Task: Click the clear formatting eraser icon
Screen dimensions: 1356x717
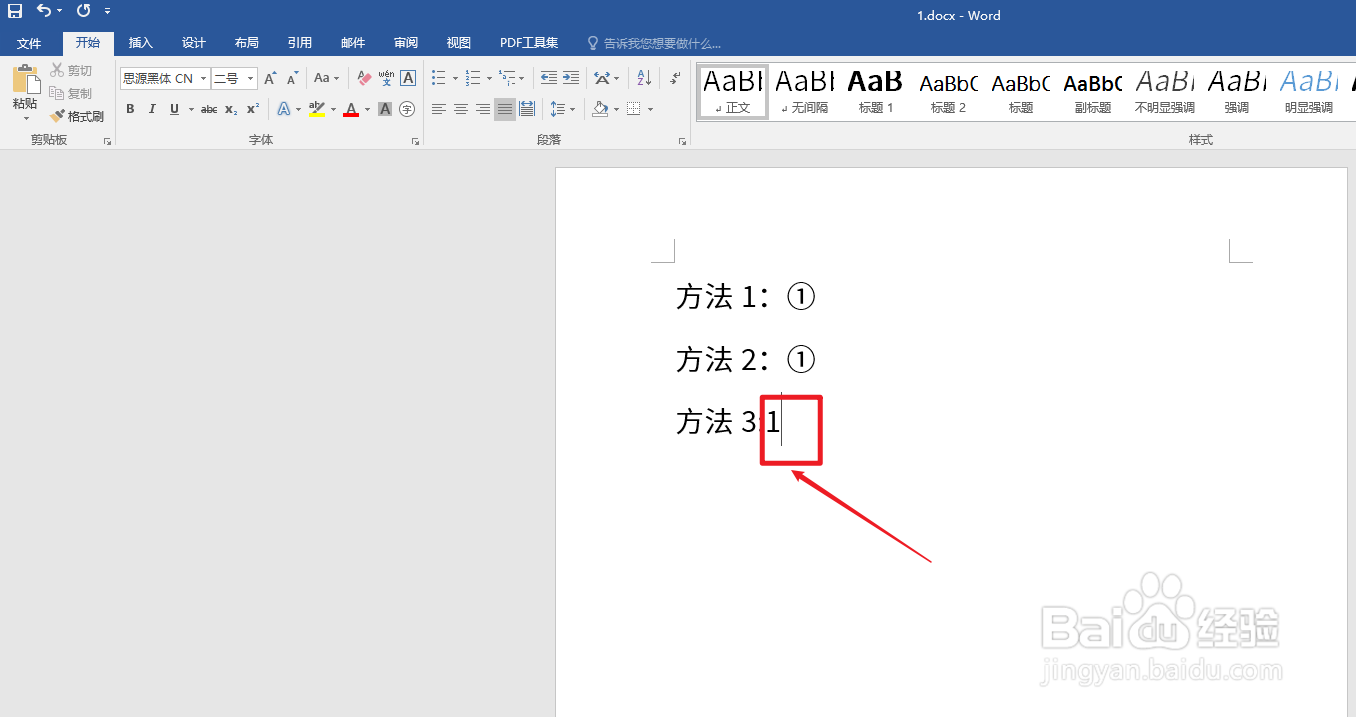Action: 364,78
